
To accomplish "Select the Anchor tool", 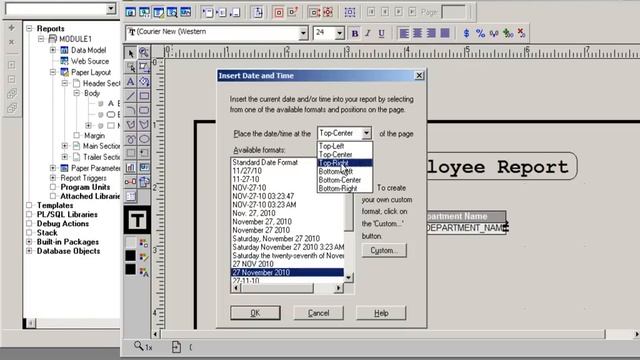I will click(x=131, y=182).
